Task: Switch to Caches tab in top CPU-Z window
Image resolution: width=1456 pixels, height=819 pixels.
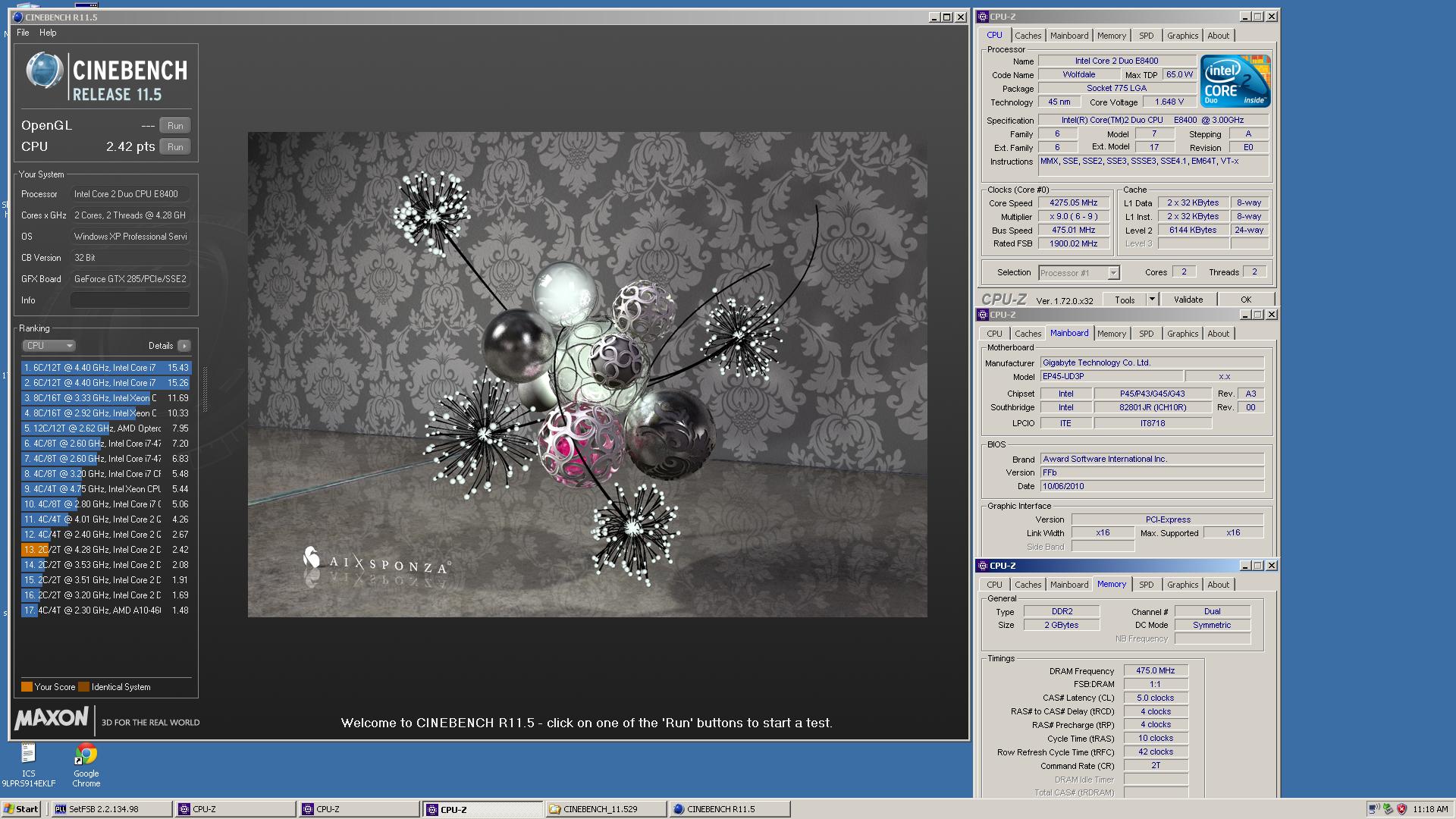Action: pyautogui.click(x=1028, y=36)
